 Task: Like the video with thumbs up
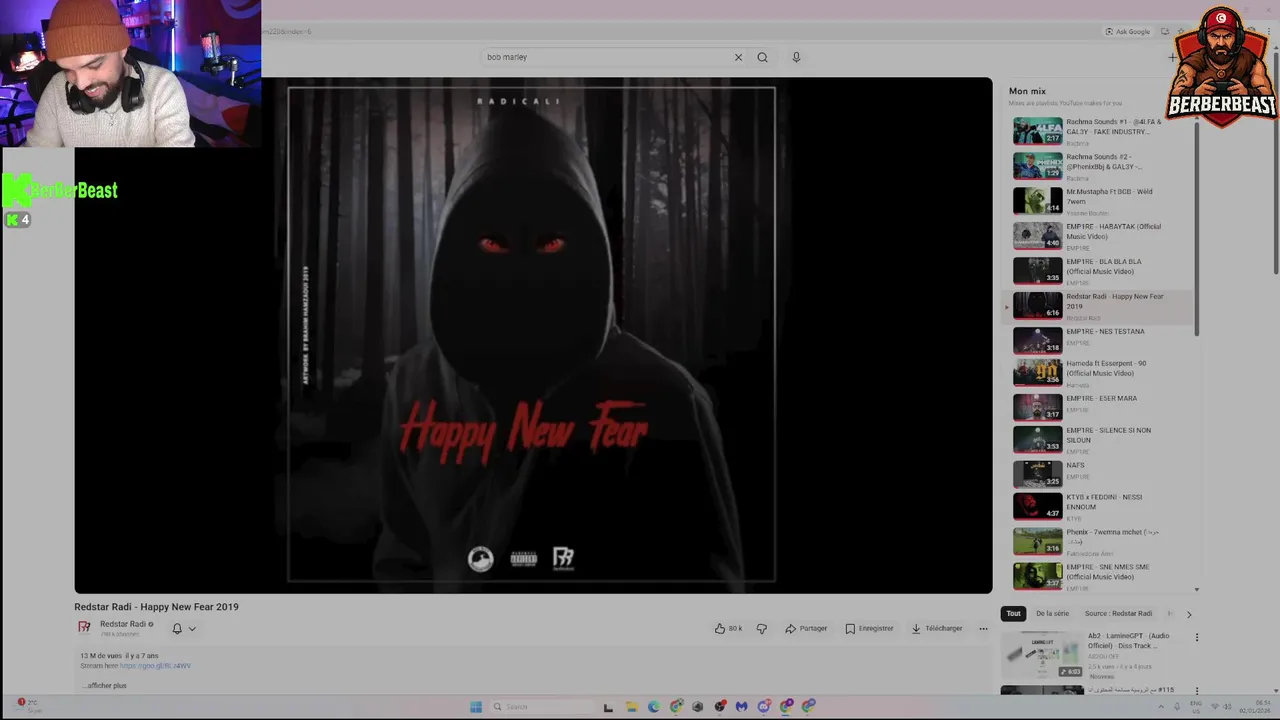point(728,629)
